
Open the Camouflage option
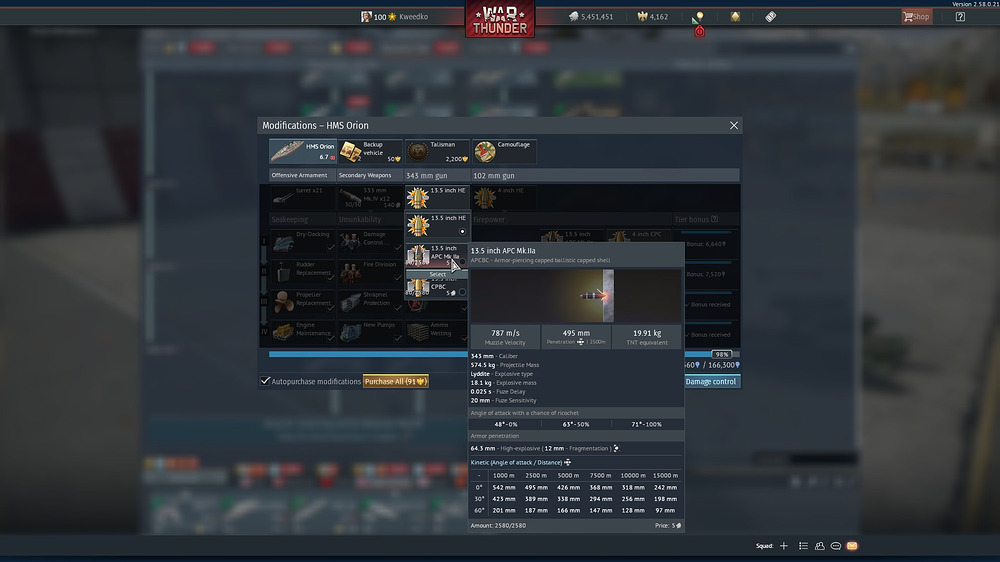(x=504, y=151)
